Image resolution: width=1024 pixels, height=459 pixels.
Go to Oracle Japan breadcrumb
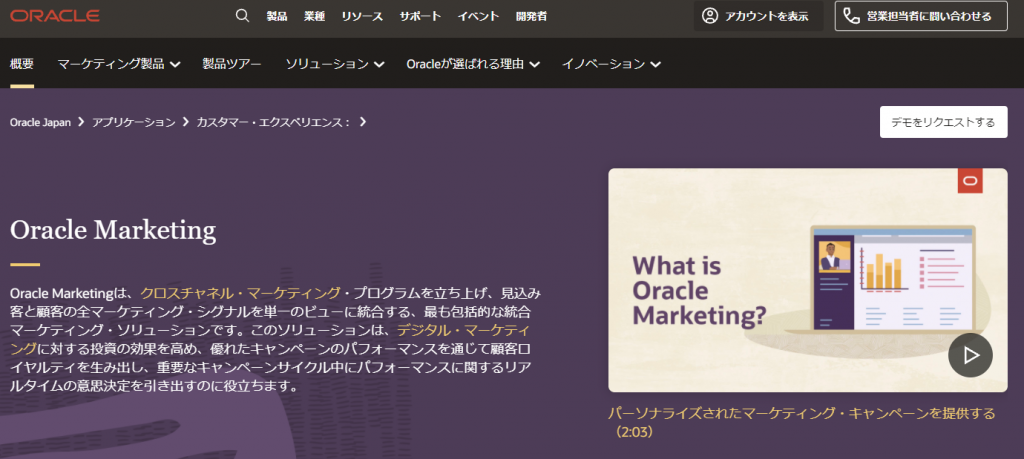(x=40, y=122)
